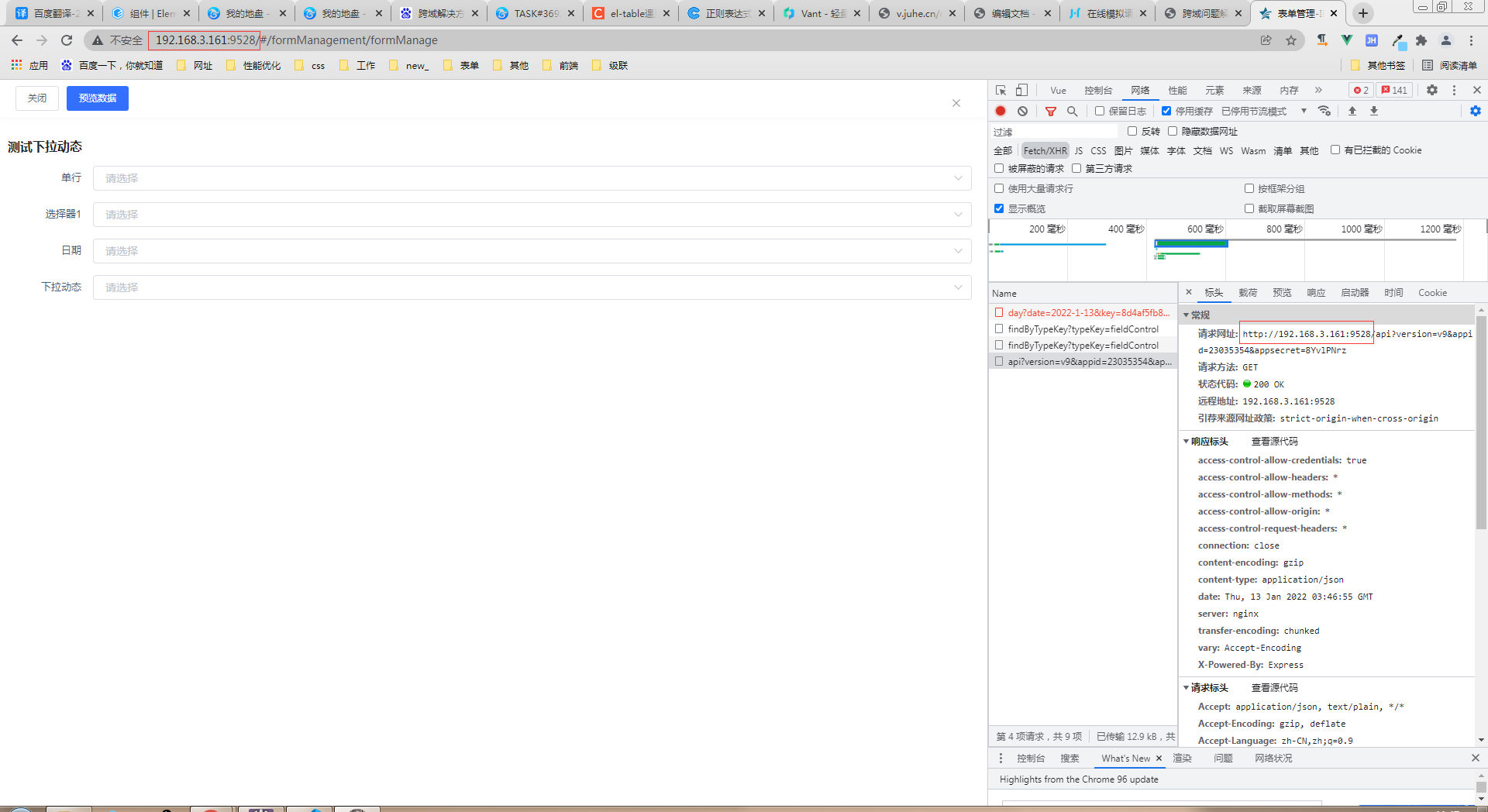Open the 响应 tab in request details
The height and width of the screenshot is (812, 1488).
[1316, 293]
